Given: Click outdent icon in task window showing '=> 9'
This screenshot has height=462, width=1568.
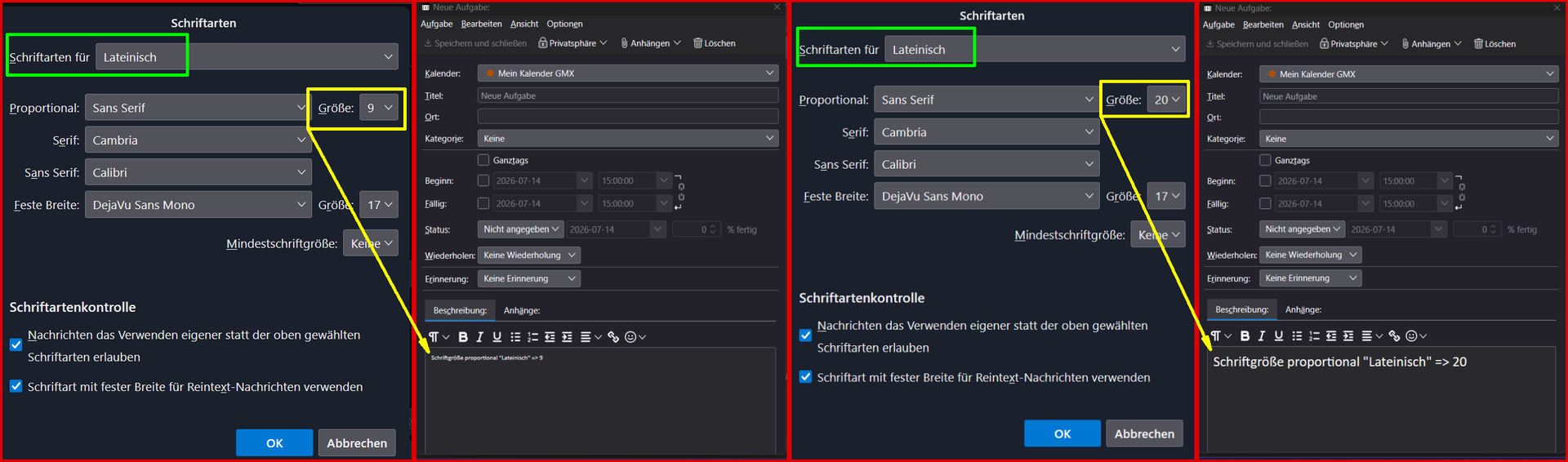Looking at the screenshot, I should coord(550,337).
